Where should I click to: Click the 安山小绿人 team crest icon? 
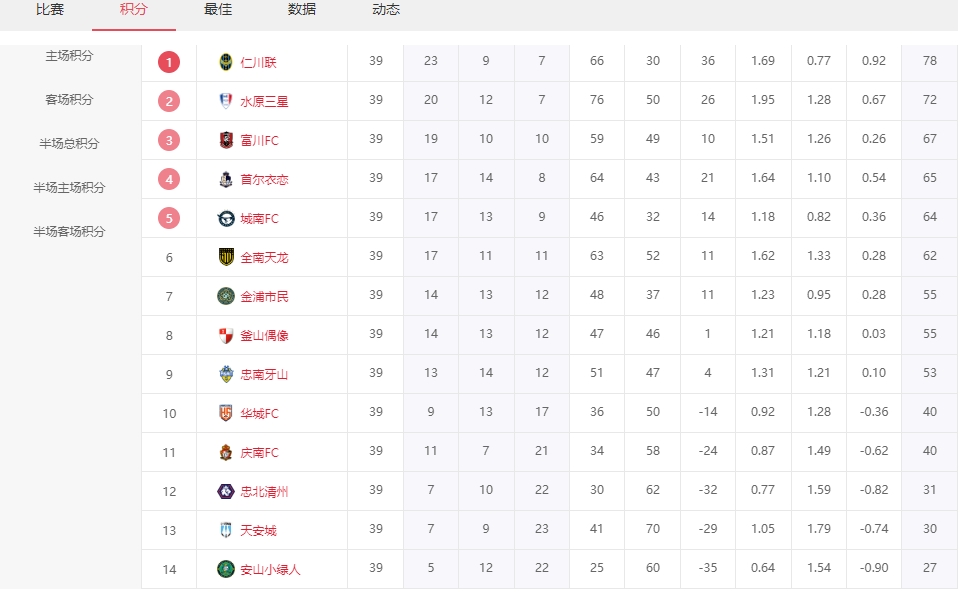pos(226,569)
